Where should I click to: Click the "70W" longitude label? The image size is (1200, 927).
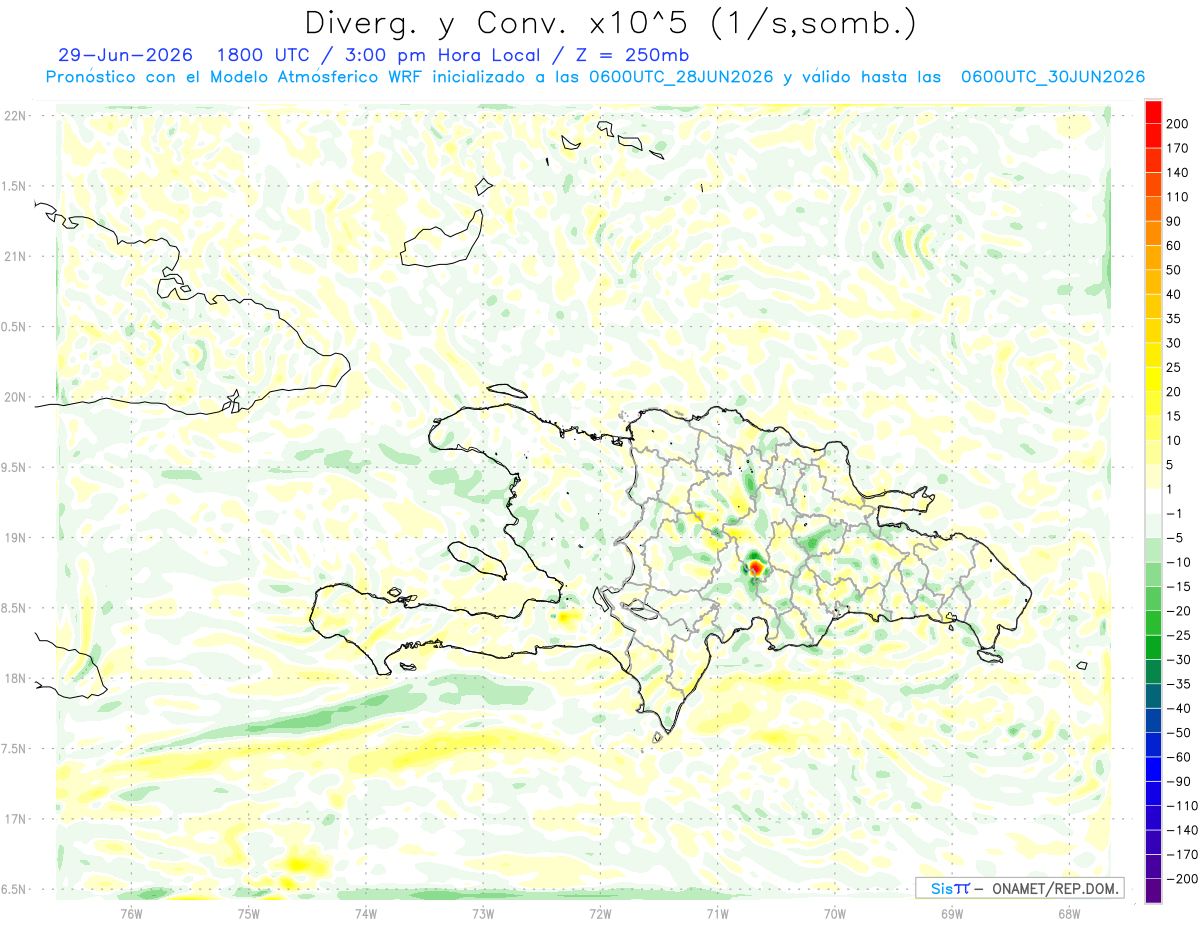click(835, 914)
